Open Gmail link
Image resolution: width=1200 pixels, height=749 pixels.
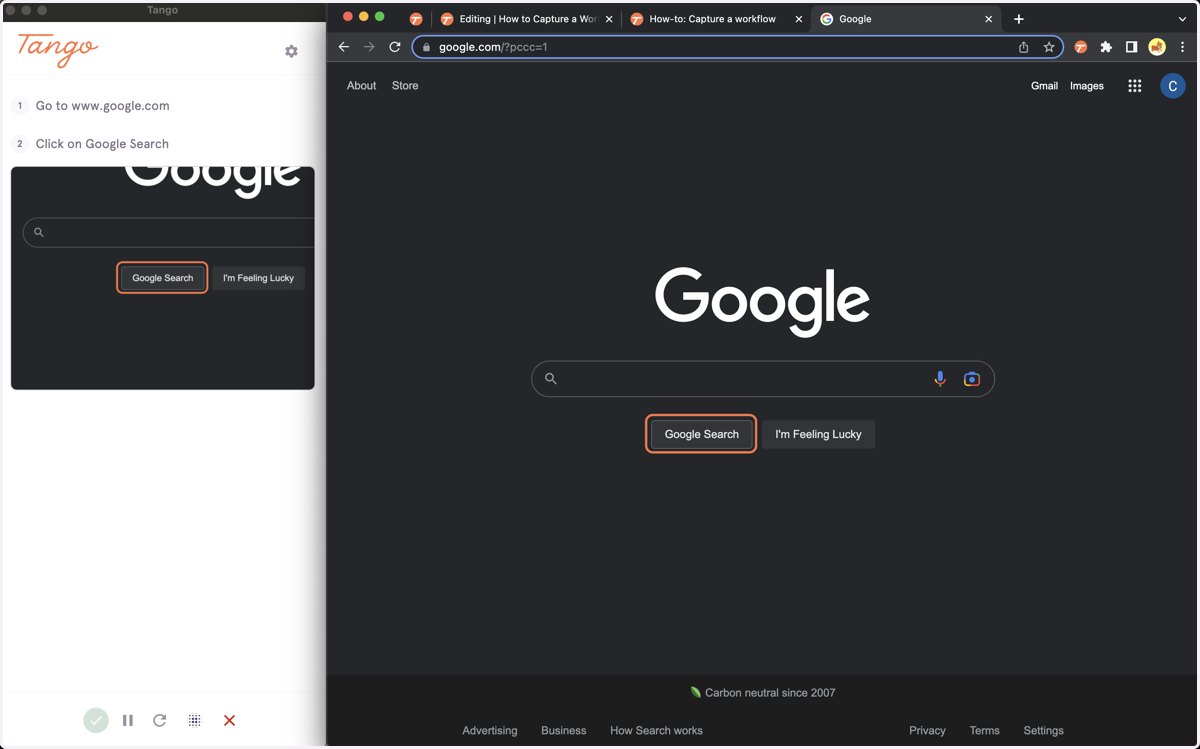coord(1044,86)
